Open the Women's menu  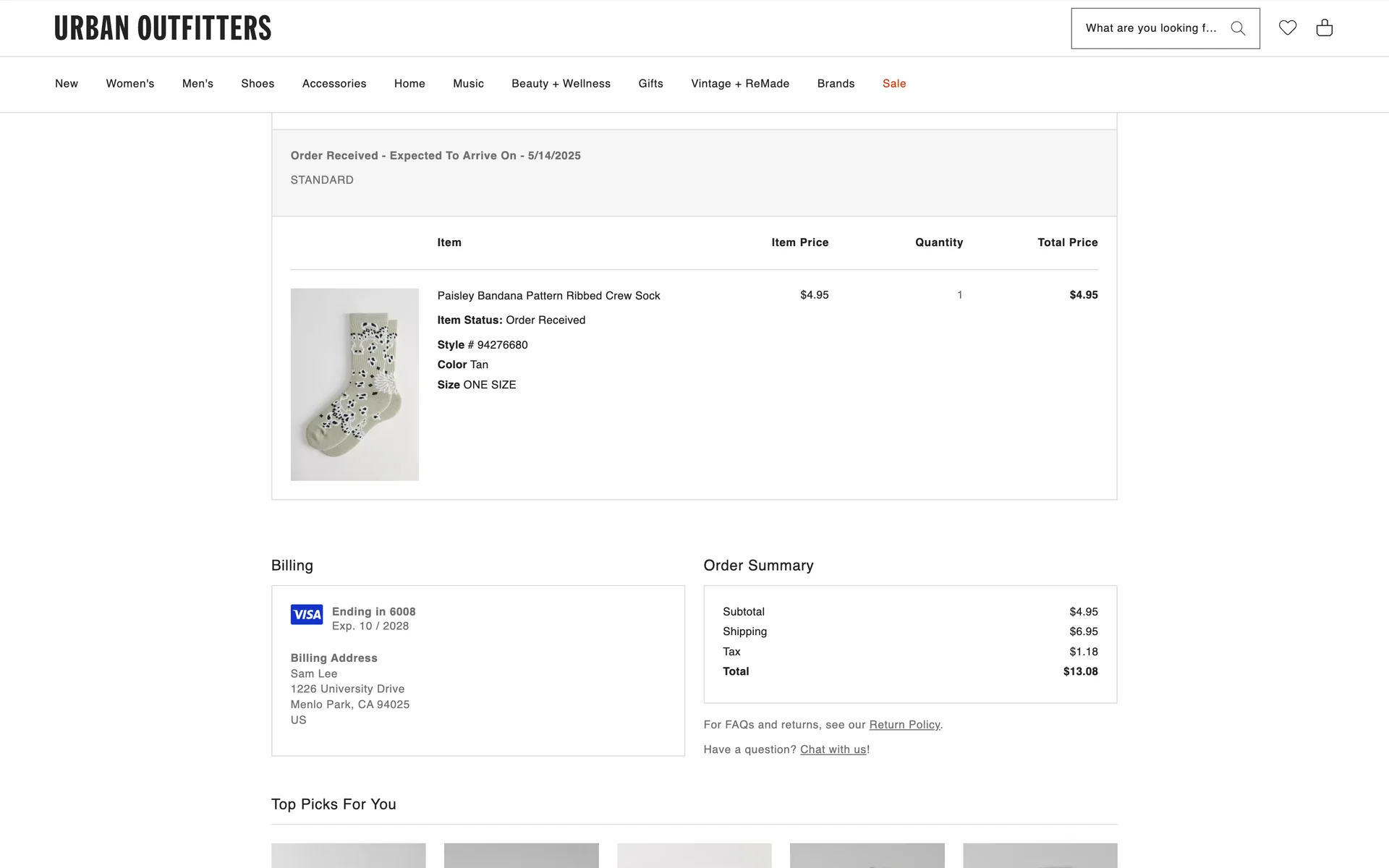[x=130, y=84]
